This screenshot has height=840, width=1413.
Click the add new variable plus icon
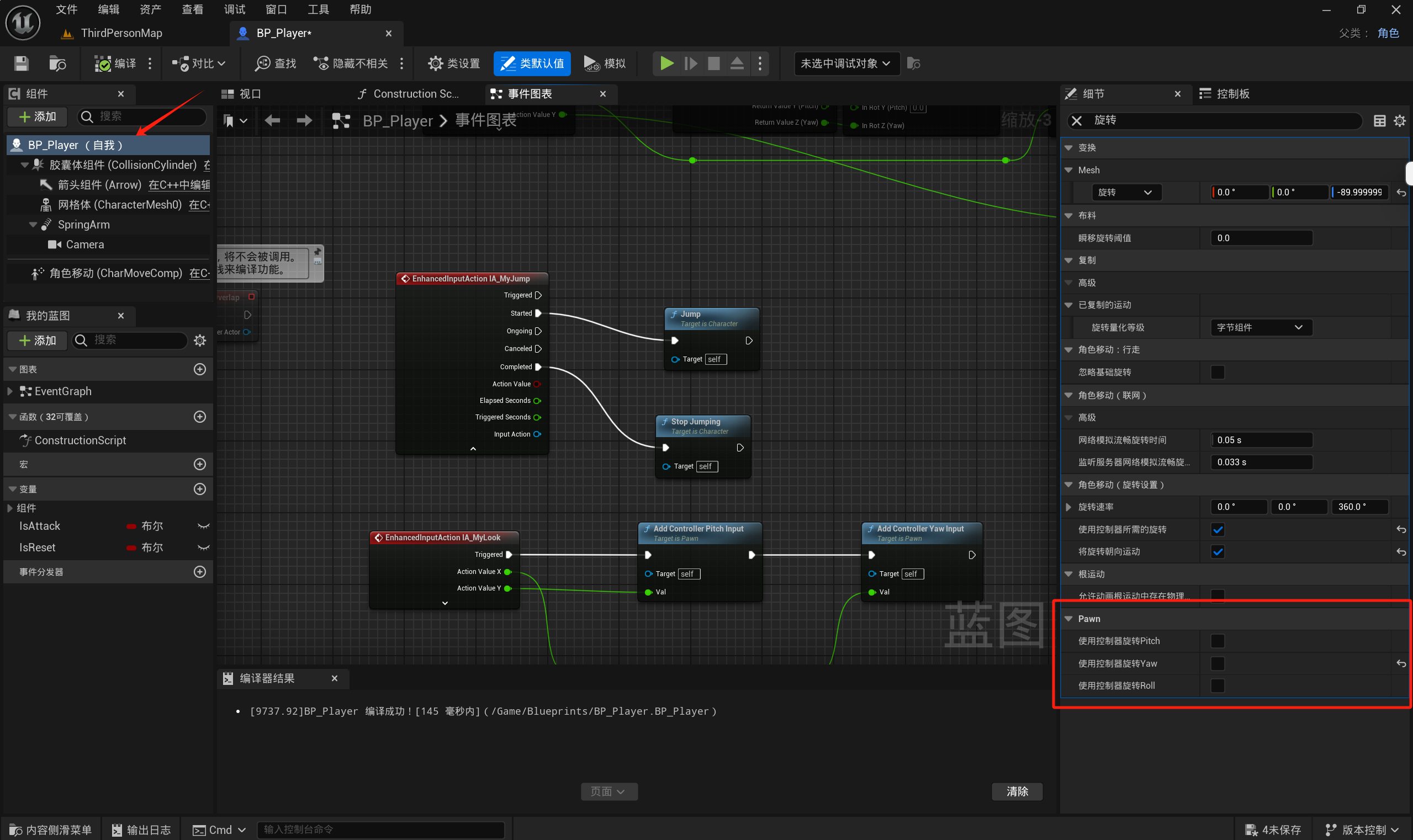[x=199, y=489]
